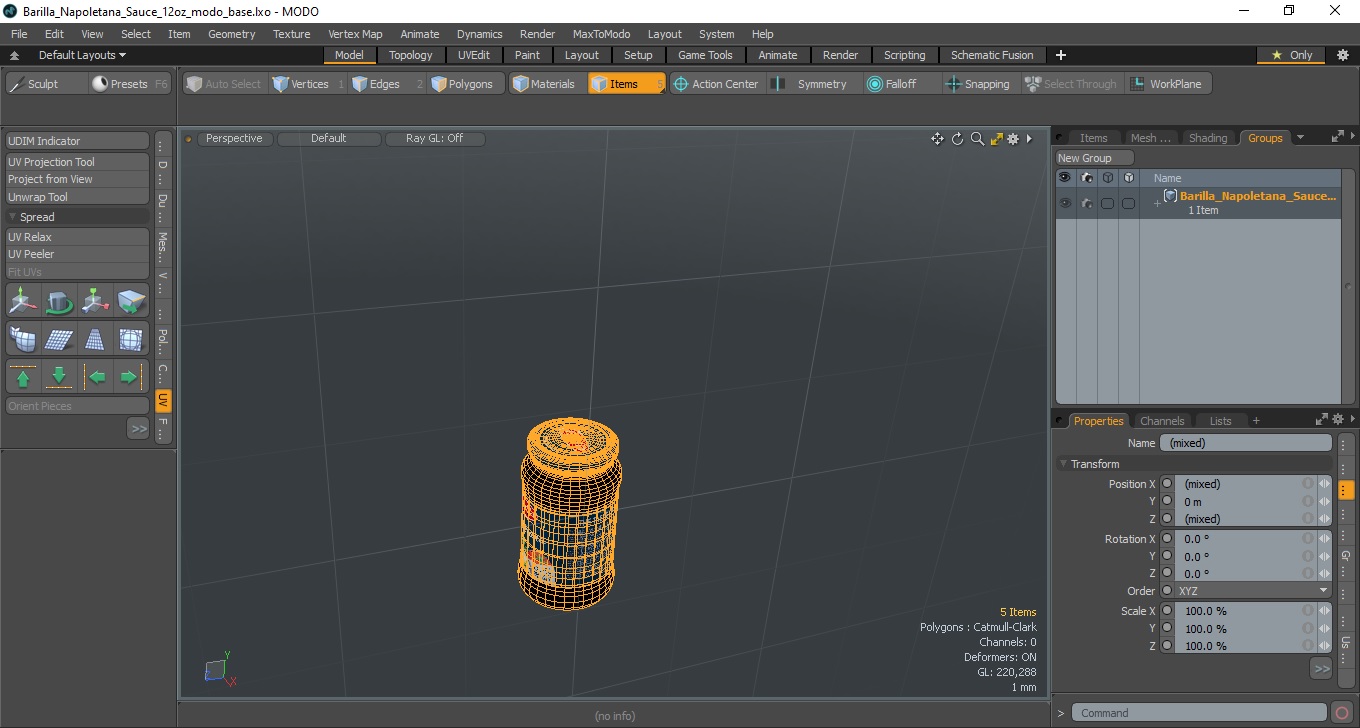Collapse the Transform section
The image size is (1360, 728).
pos(1063,464)
